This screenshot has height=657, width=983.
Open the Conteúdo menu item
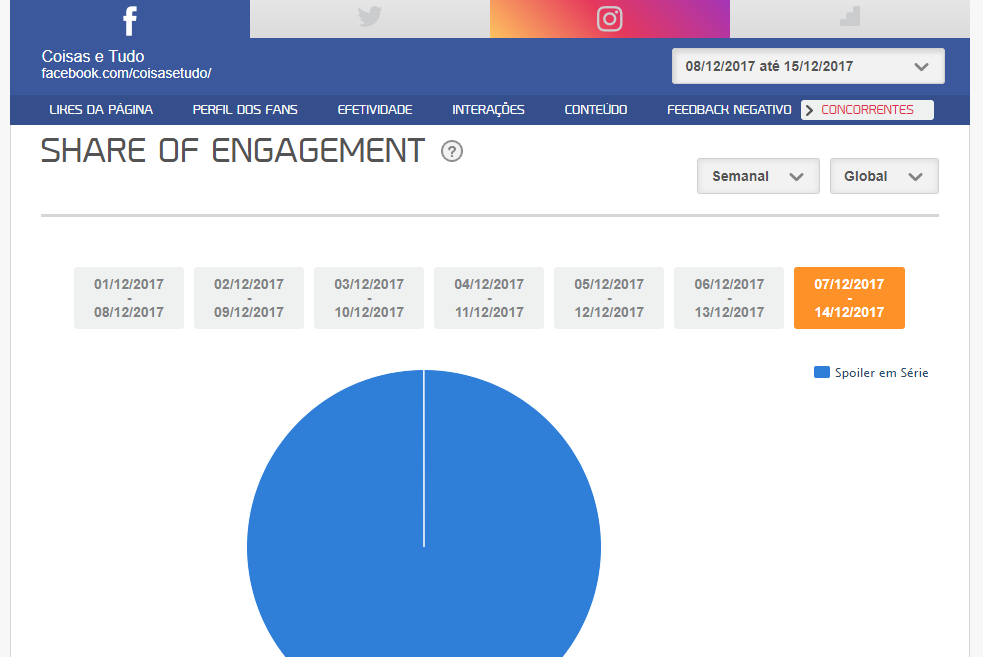coord(596,110)
